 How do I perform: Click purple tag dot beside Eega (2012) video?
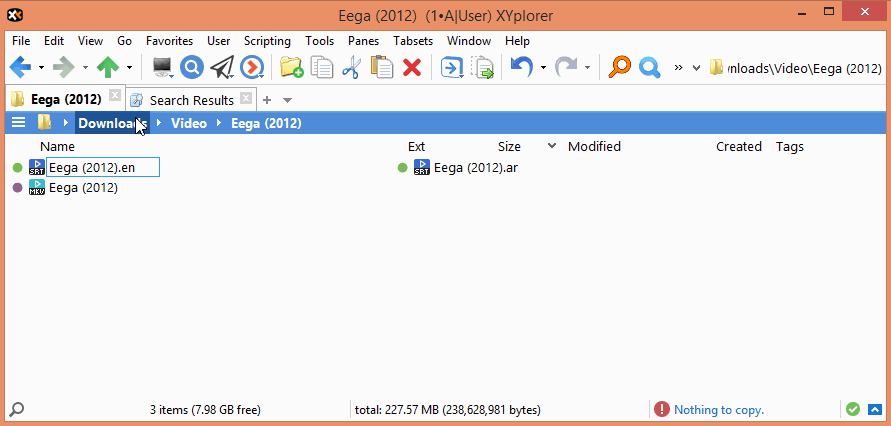(17, 187)
